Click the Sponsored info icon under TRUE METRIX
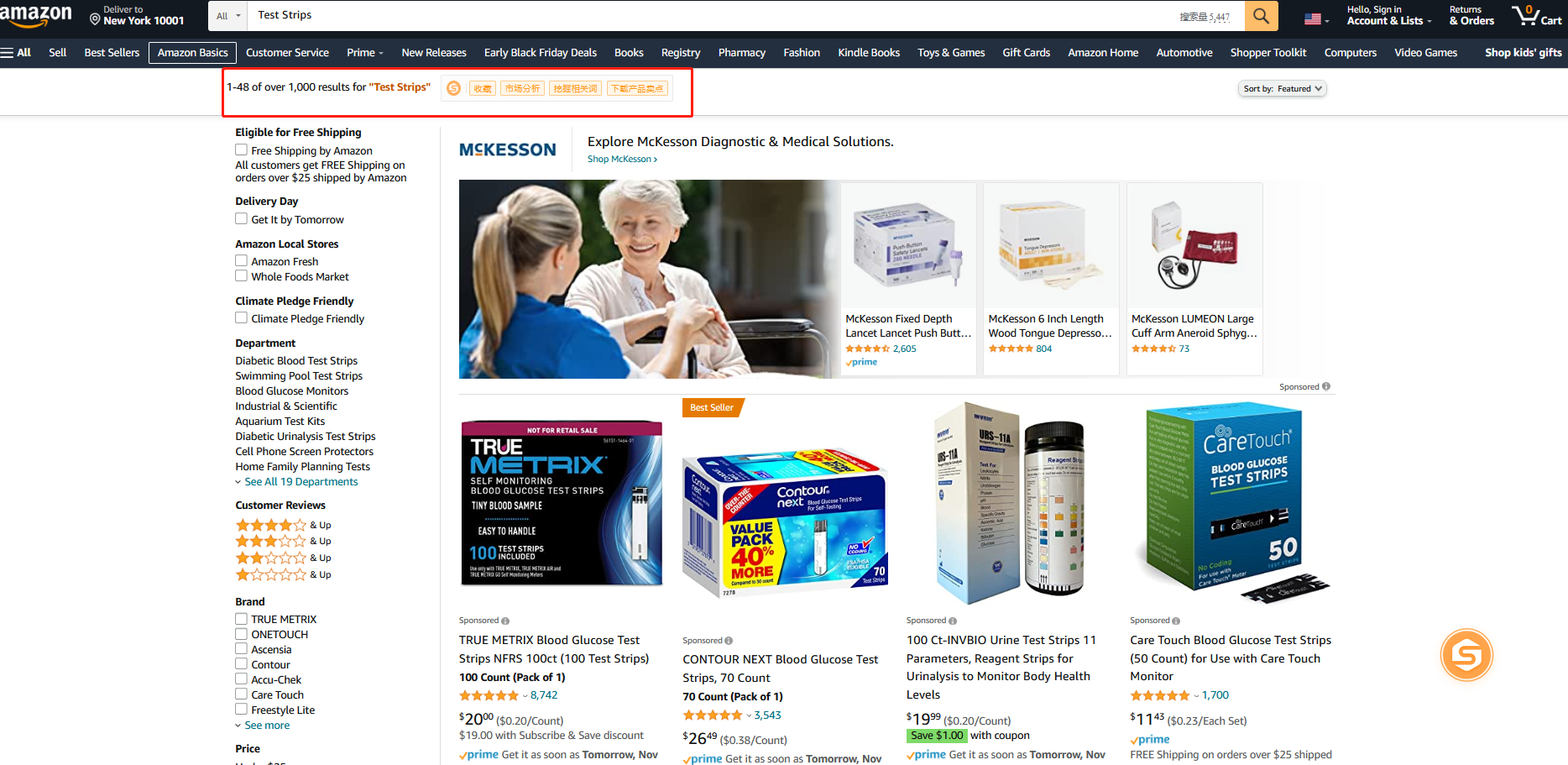The image size is (1568, 765). point(505,621)
